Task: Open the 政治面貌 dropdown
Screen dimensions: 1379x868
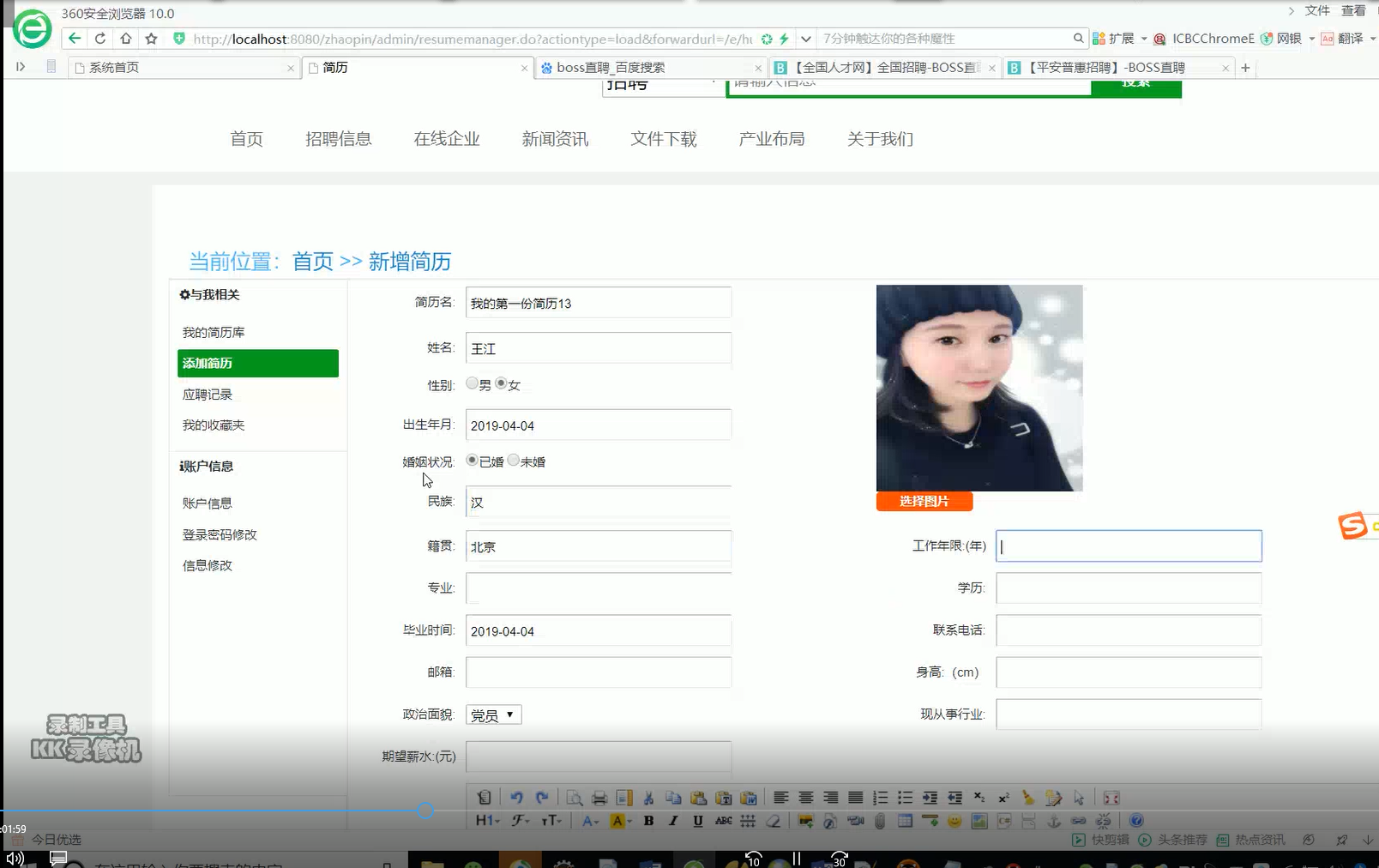Action: point(493,714)
